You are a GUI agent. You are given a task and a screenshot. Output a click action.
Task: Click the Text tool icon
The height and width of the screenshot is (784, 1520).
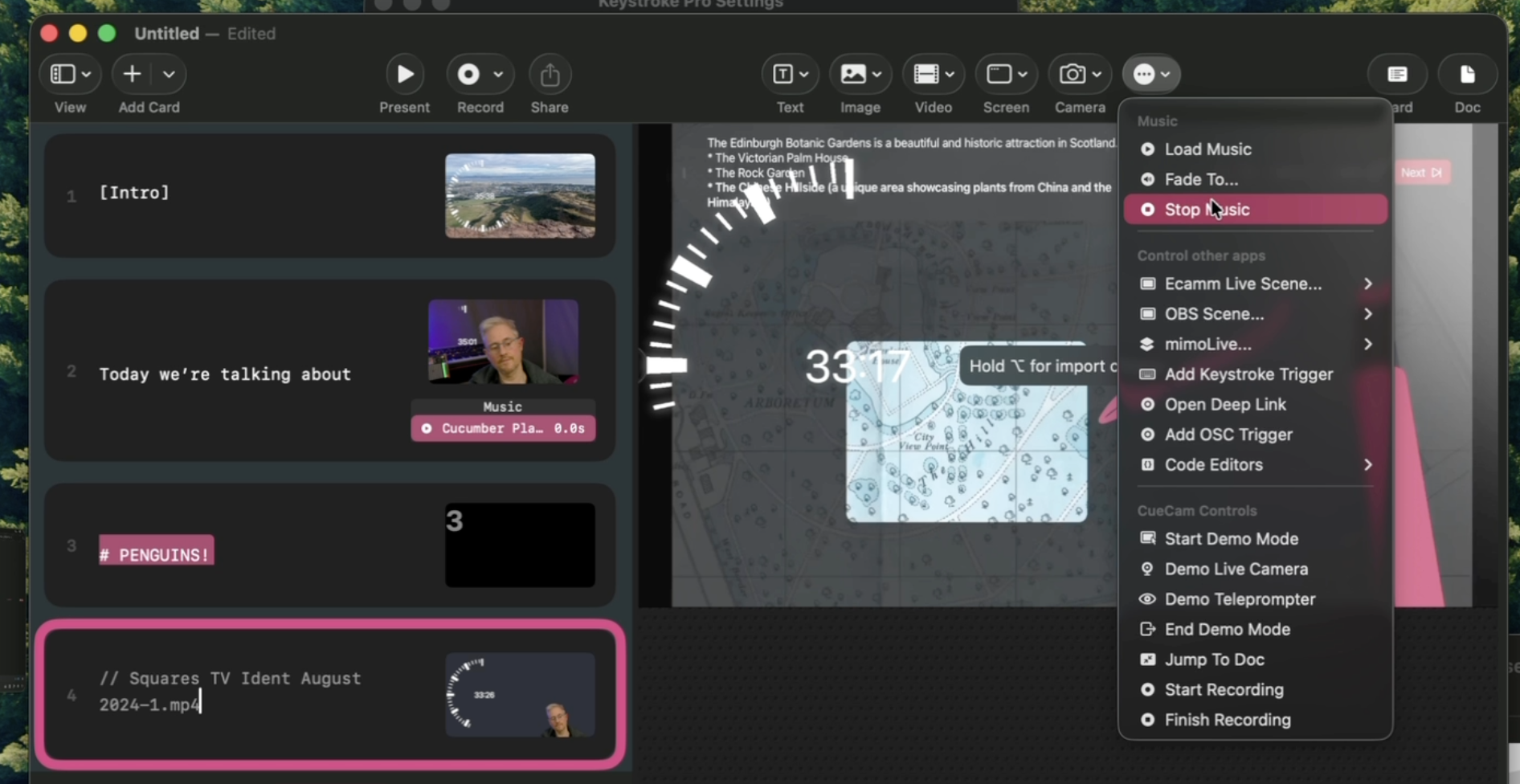[x=782, y=74]
